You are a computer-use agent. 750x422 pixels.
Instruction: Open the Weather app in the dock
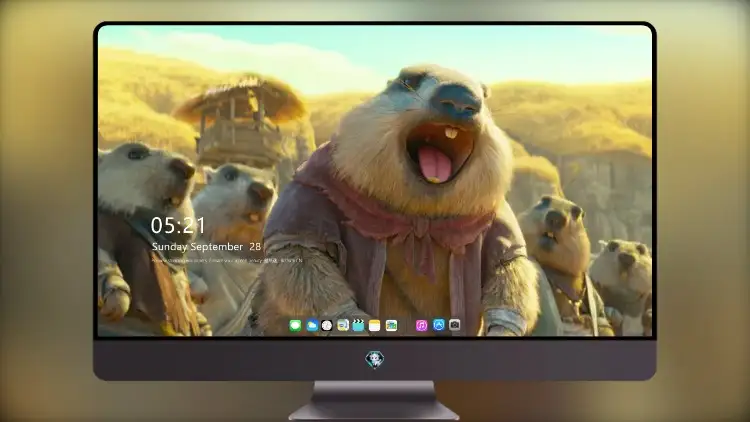pos(312,326)
